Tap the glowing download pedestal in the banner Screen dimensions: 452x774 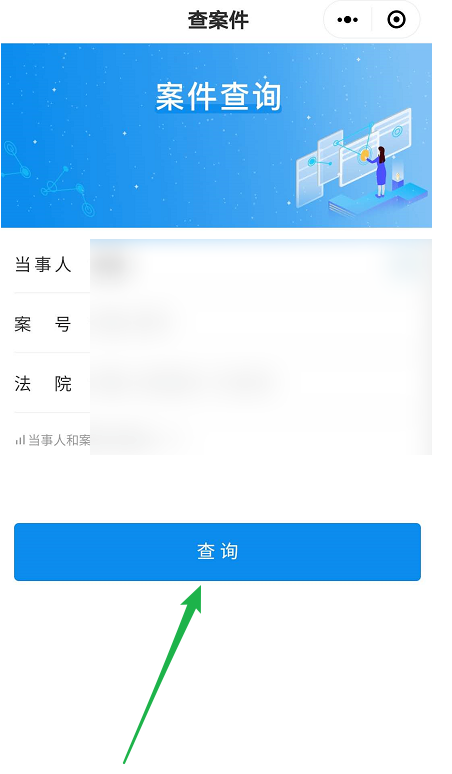pos(398,174)
